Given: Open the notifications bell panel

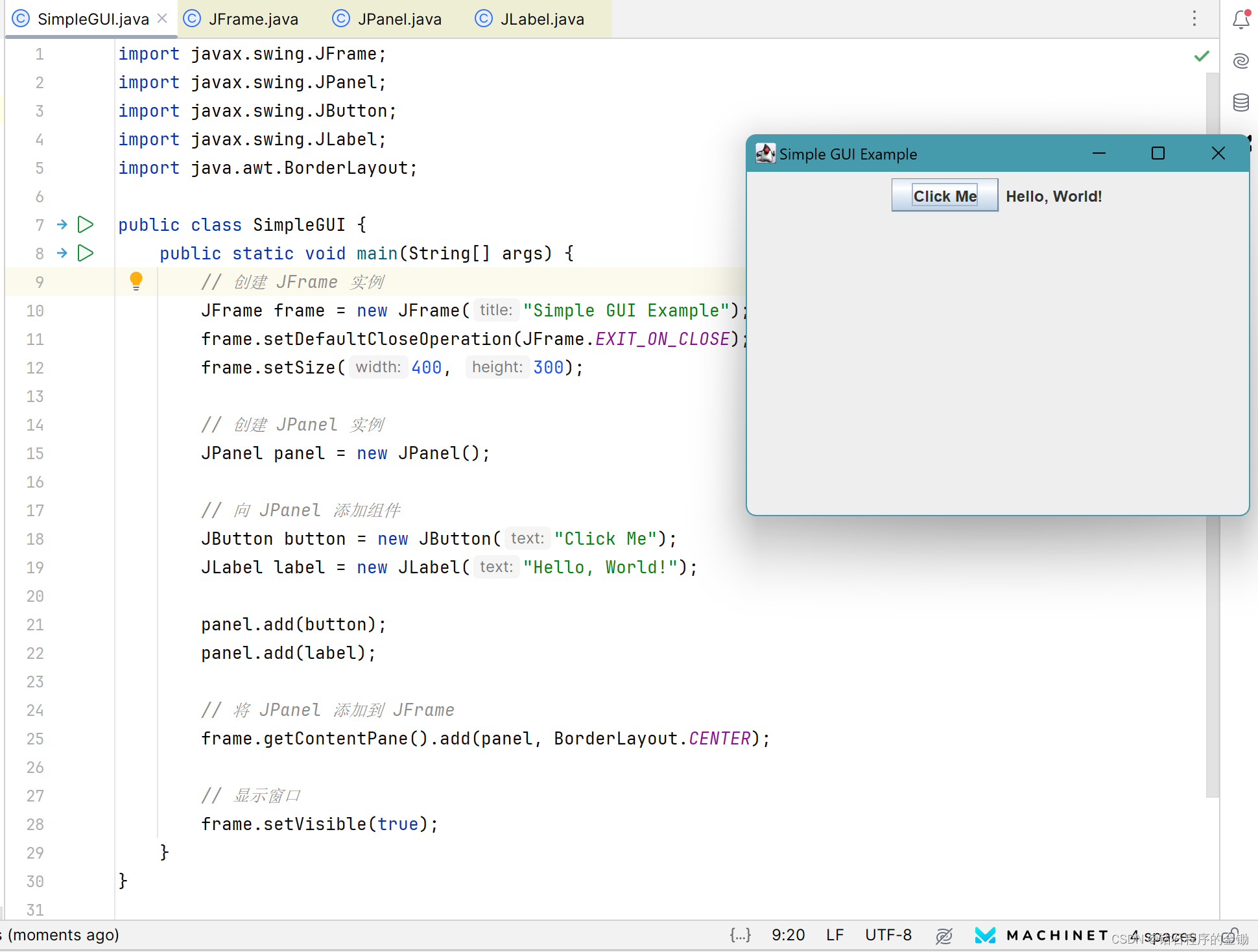Looking at the screenshot, I should coord(1241,19).
